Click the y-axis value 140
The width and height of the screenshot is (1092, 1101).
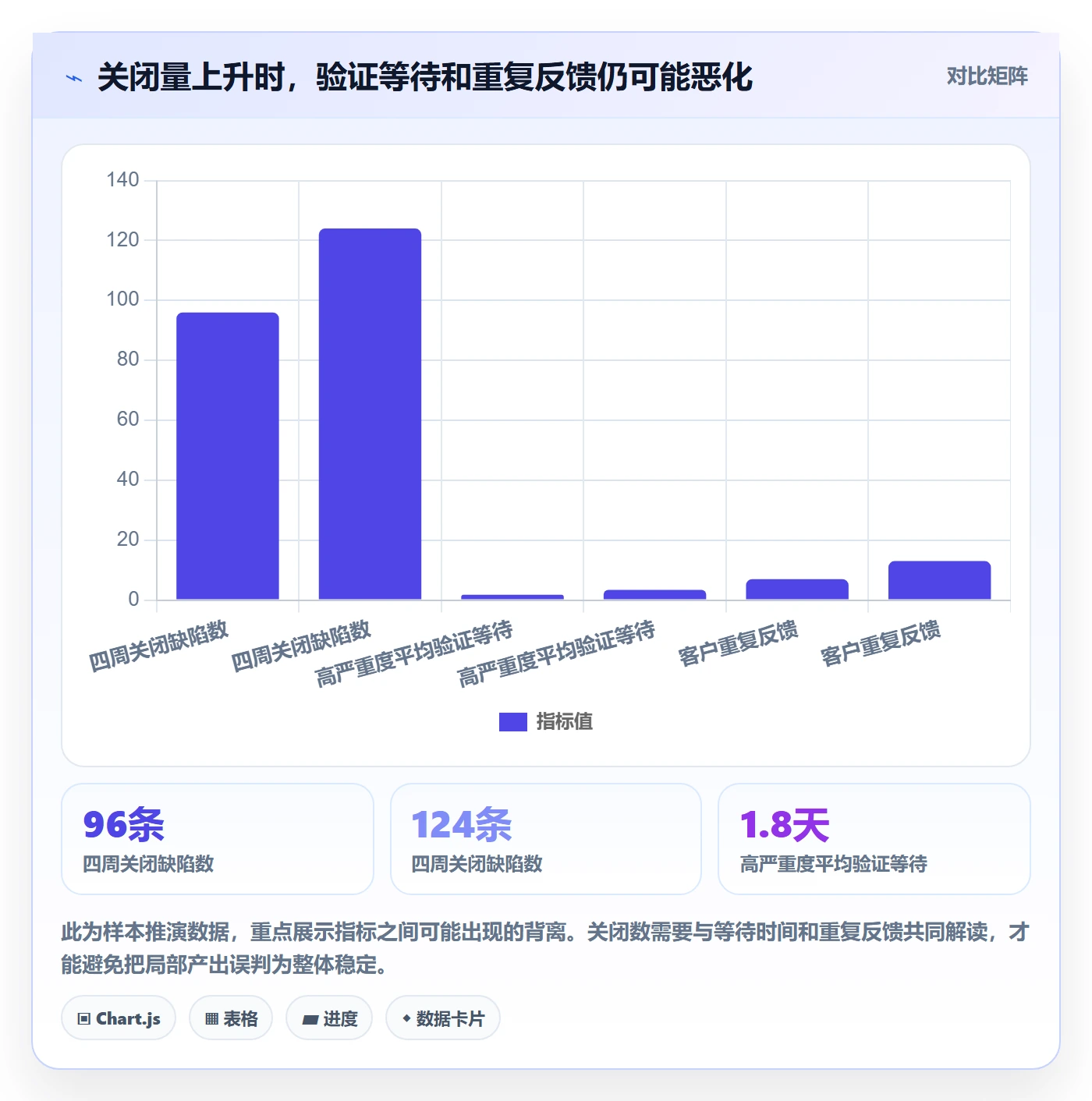point(122,180)
